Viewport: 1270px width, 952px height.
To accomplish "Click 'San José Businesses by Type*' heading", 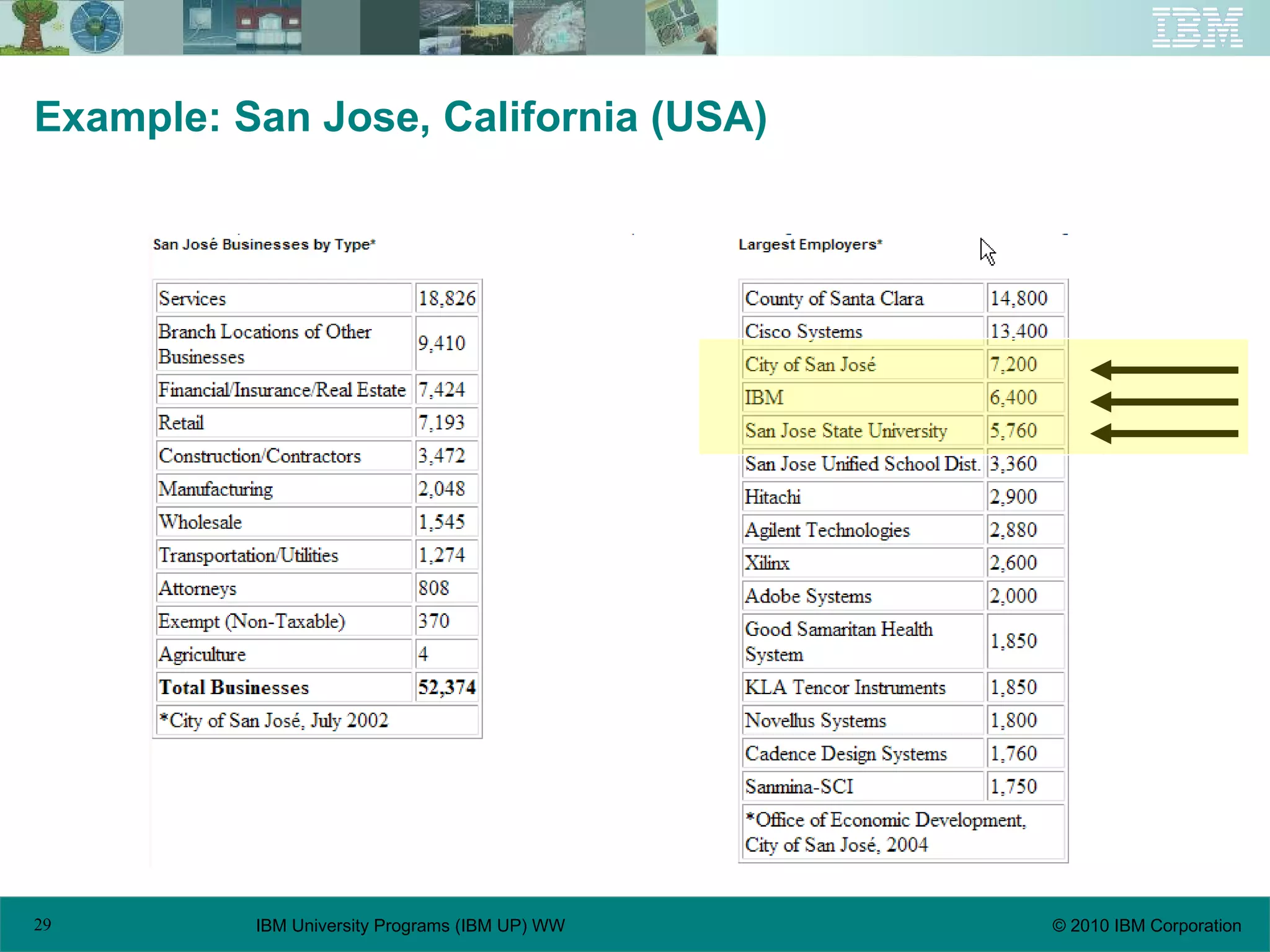I will [x=264, y=244].
